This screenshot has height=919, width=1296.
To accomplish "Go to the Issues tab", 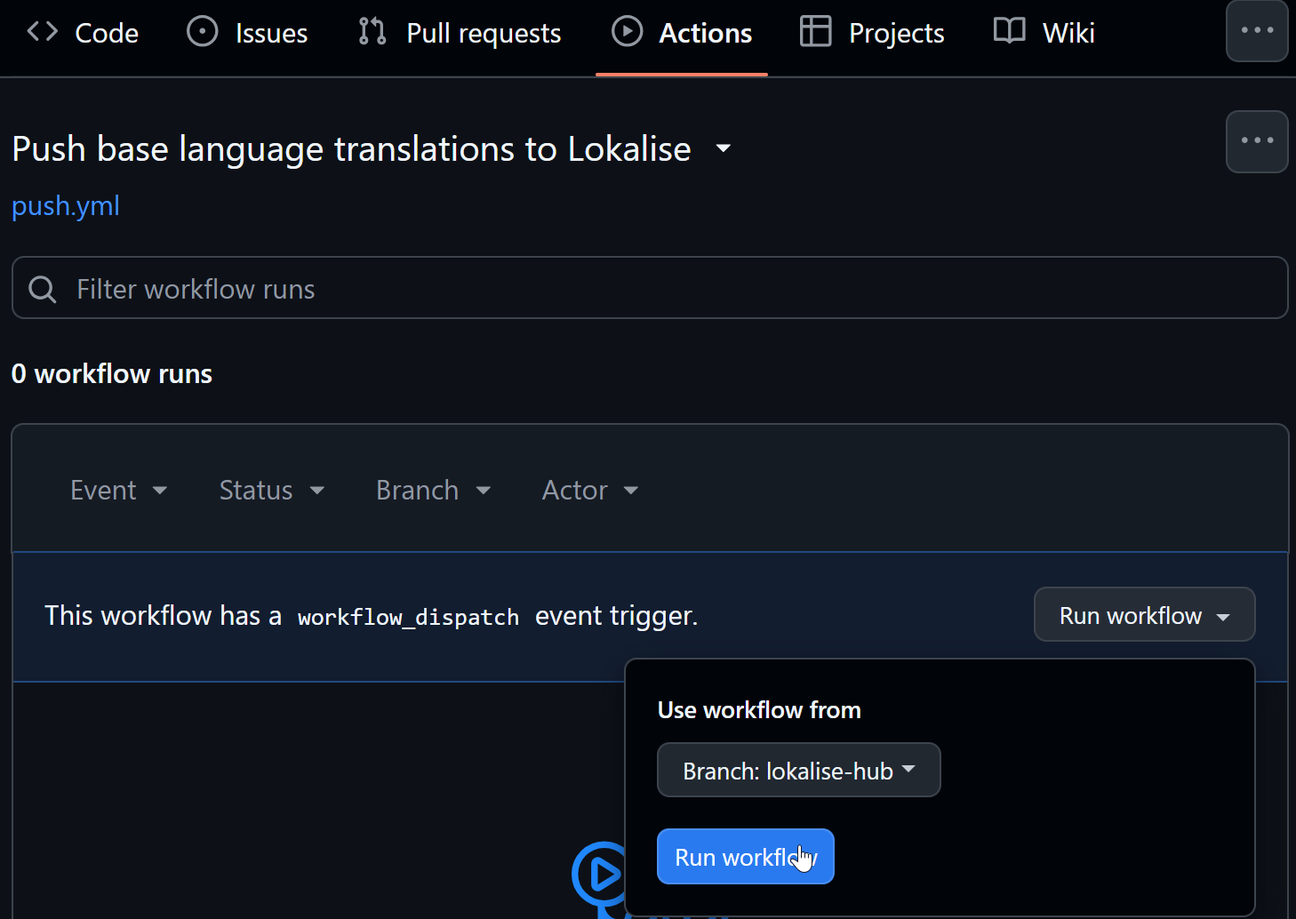I will (247, 31).
